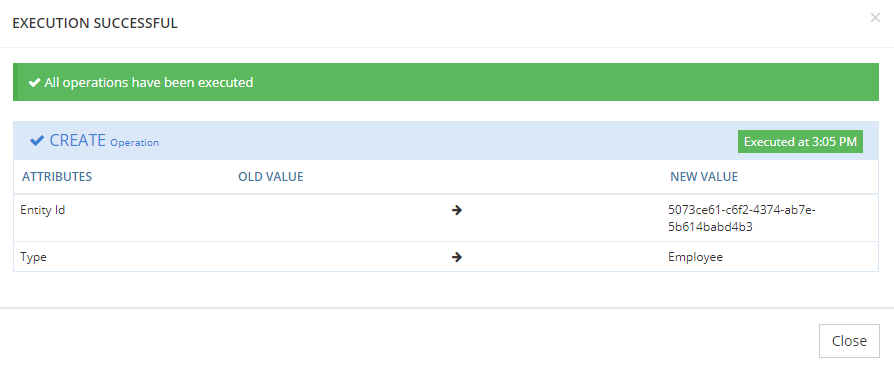This screenshot has height=368, width=894.
Task: Click the ATTRIBUTES column header
Action: (57, 177)
